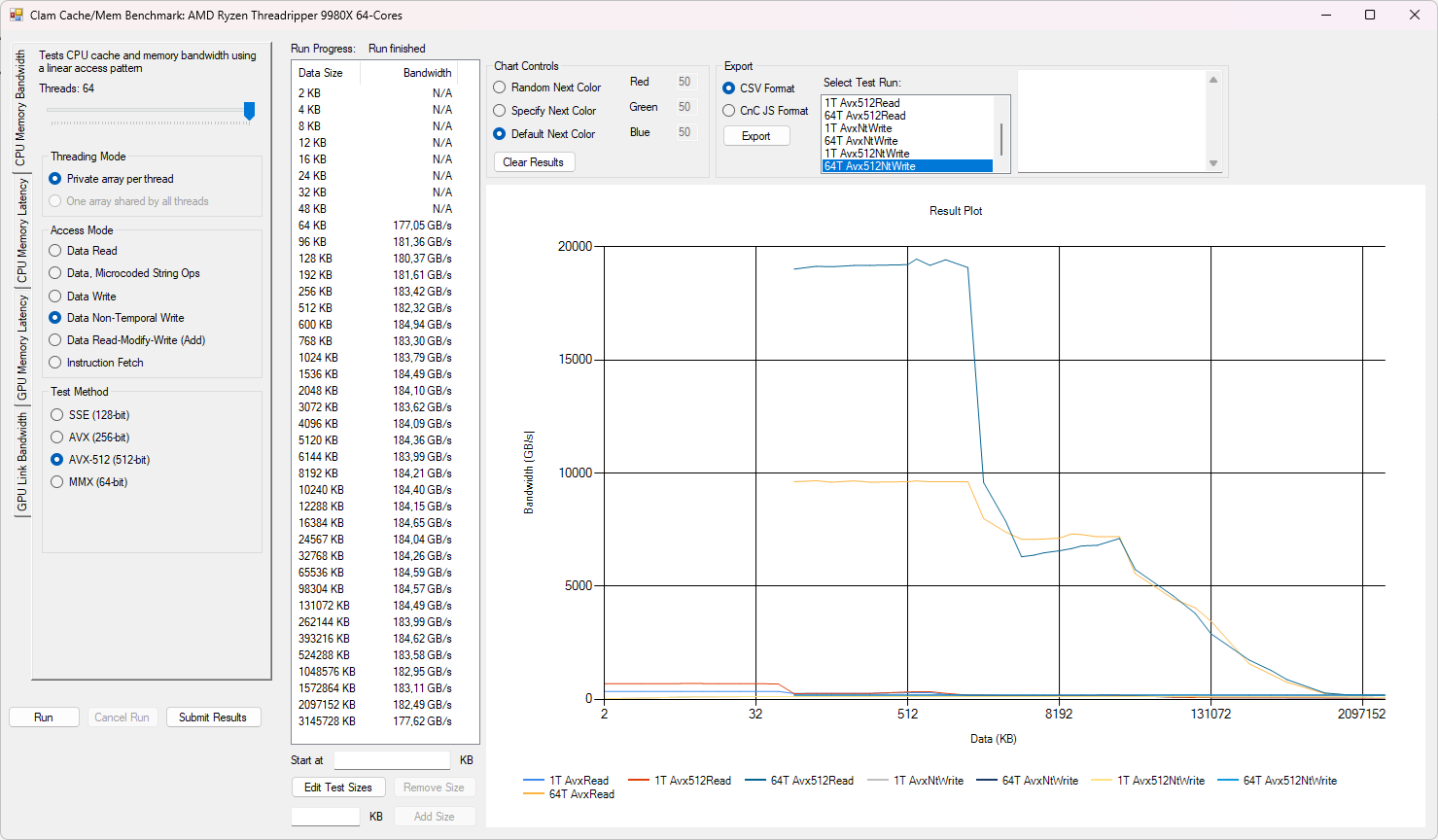1438x840 pixels.
Task: Open the GPU Link Bandwidth tab
Action: click(21, 462)
